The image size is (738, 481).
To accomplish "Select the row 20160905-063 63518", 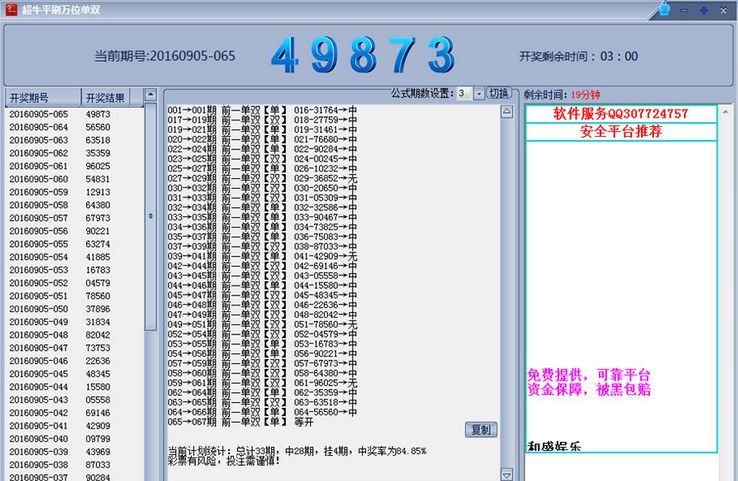I will (74, 140).
